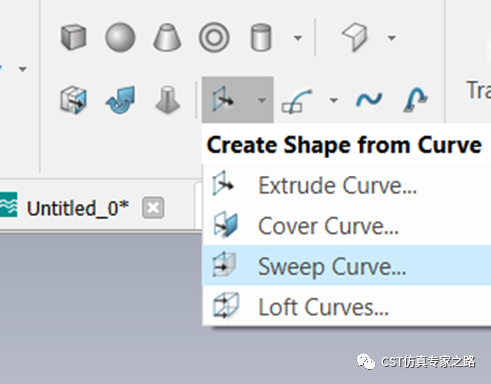Click the Extrude Face tool icon
Image resolution: width=491 pixels, height=384 pixels.
tap(74, 100)
